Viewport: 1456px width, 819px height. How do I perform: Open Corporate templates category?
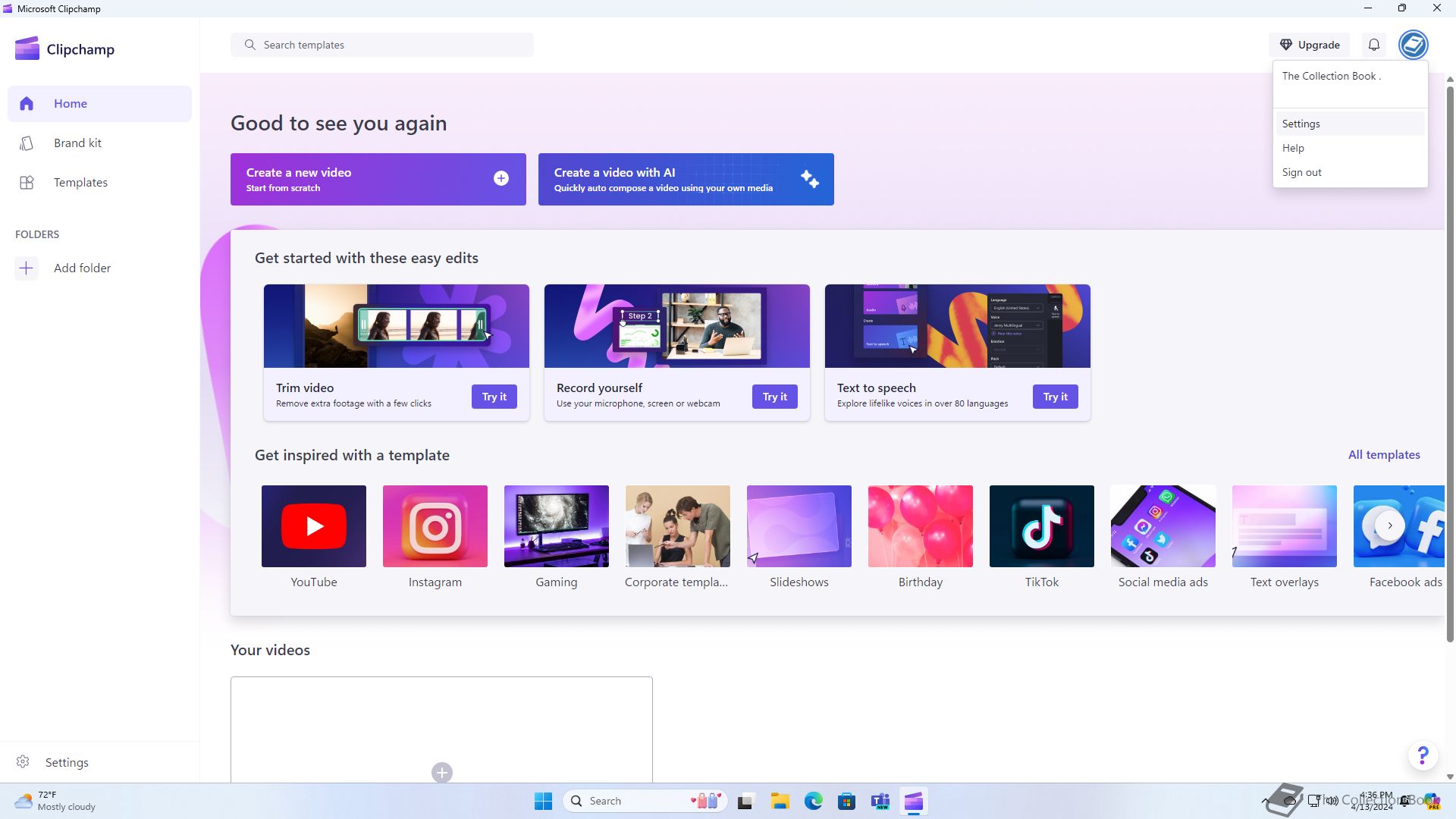[x=678, y=526]
